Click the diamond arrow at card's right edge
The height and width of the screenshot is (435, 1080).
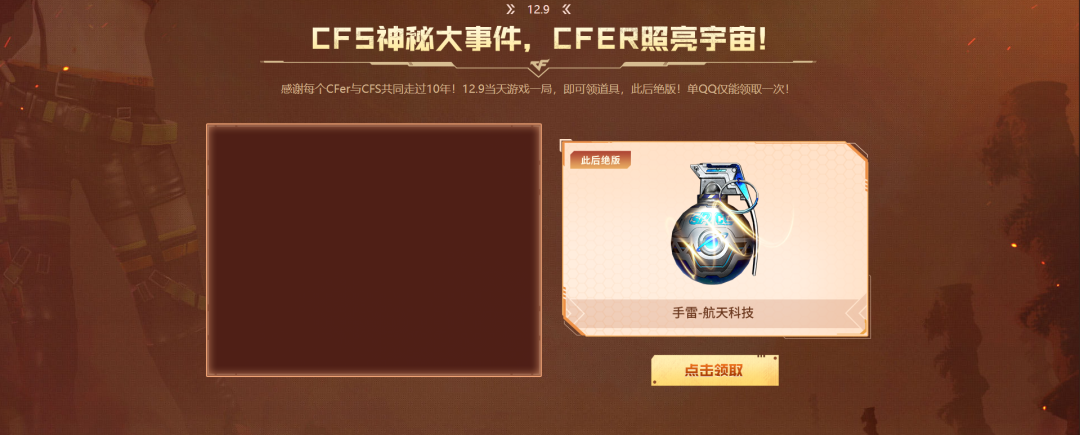point(855,312)
